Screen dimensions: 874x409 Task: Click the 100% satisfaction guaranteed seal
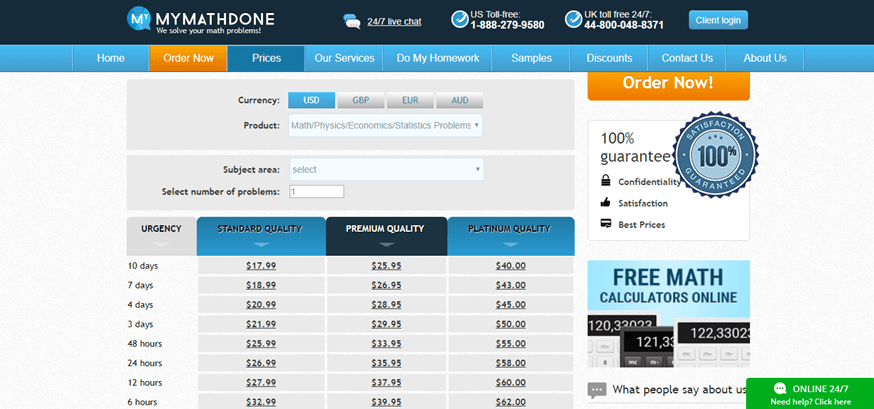point(716,155)
